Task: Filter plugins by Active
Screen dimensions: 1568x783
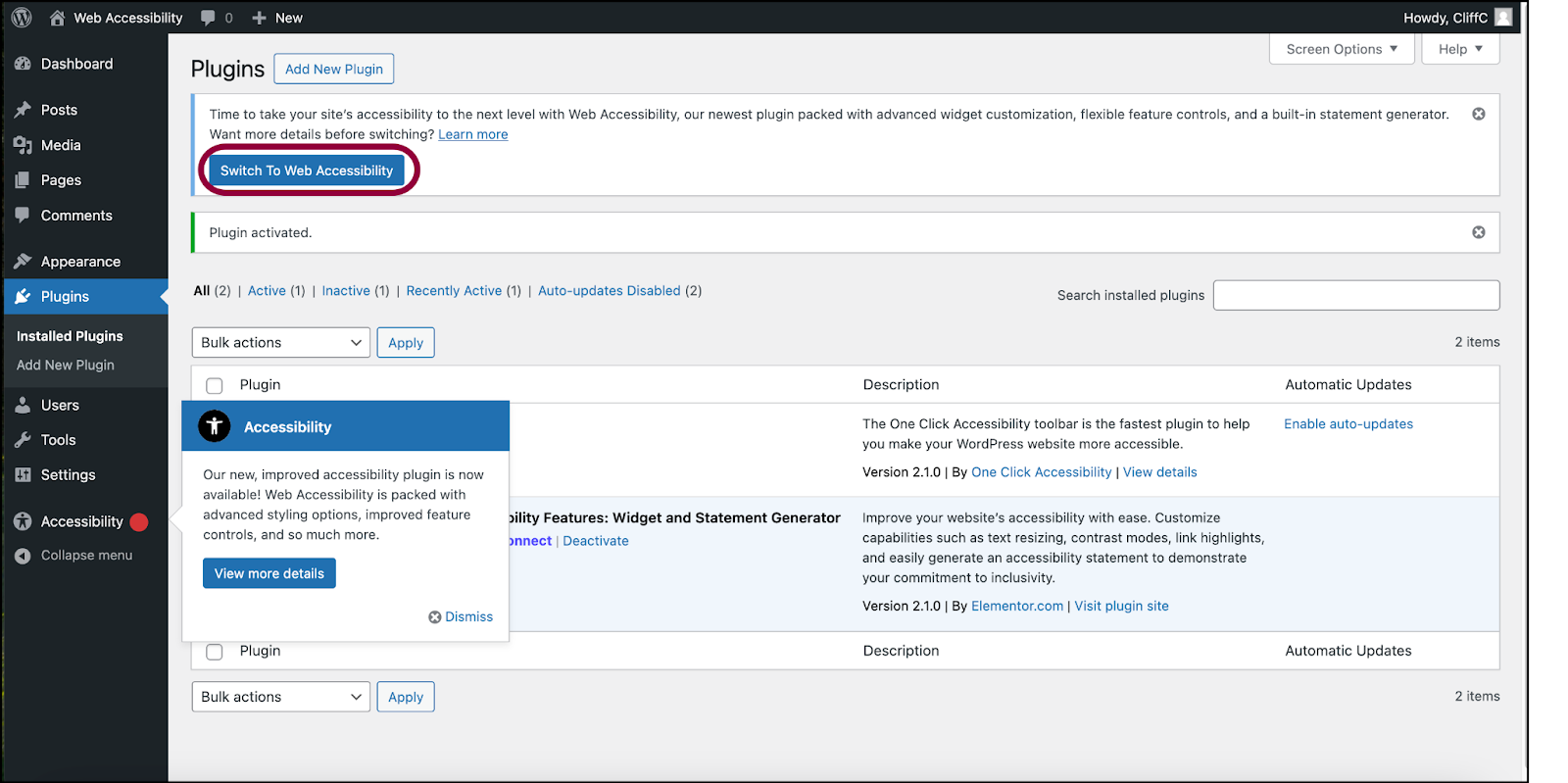Action: [x=267, y=291]
